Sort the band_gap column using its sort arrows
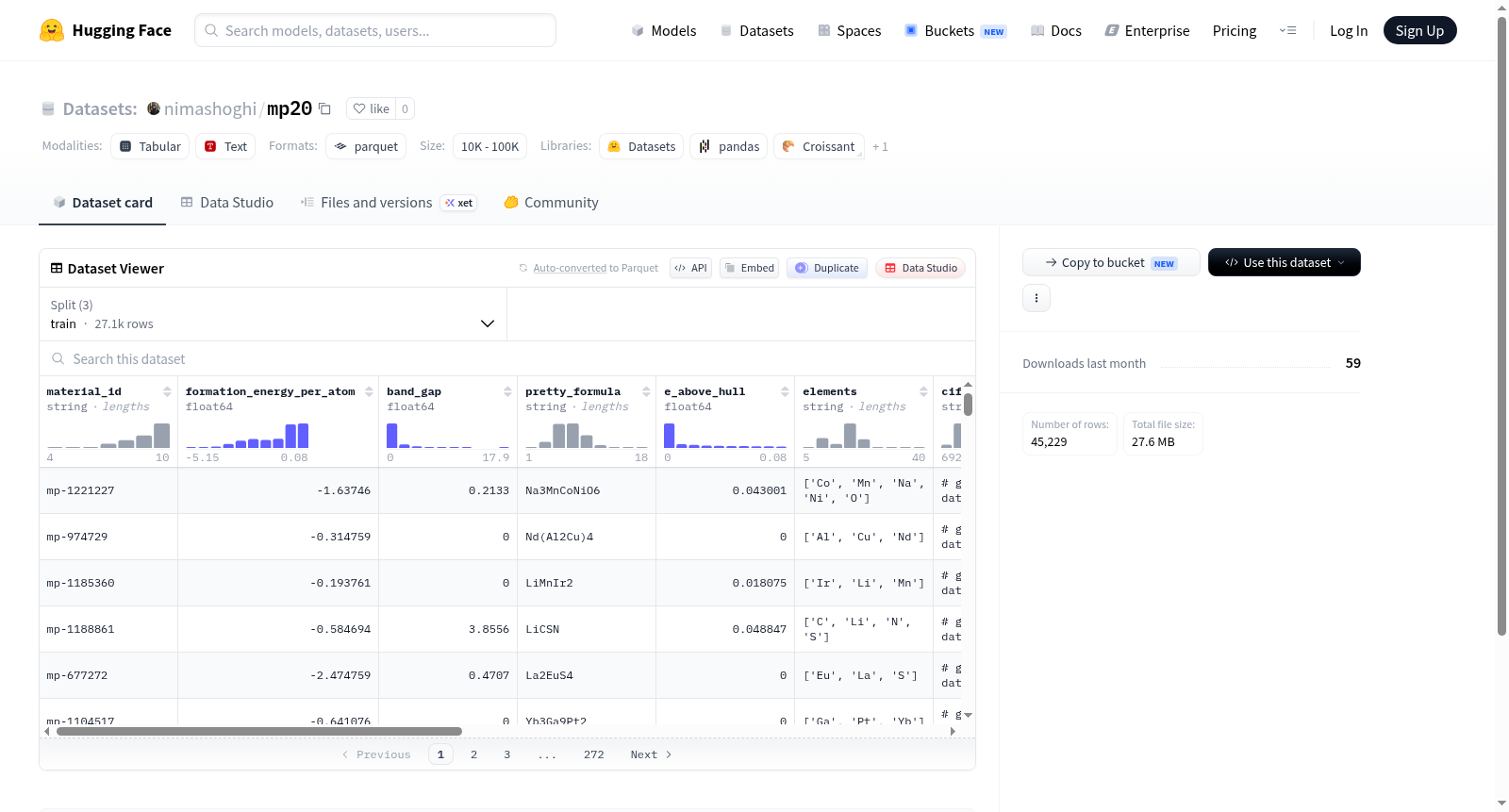The image size is (1509, 812). [507, 391]
